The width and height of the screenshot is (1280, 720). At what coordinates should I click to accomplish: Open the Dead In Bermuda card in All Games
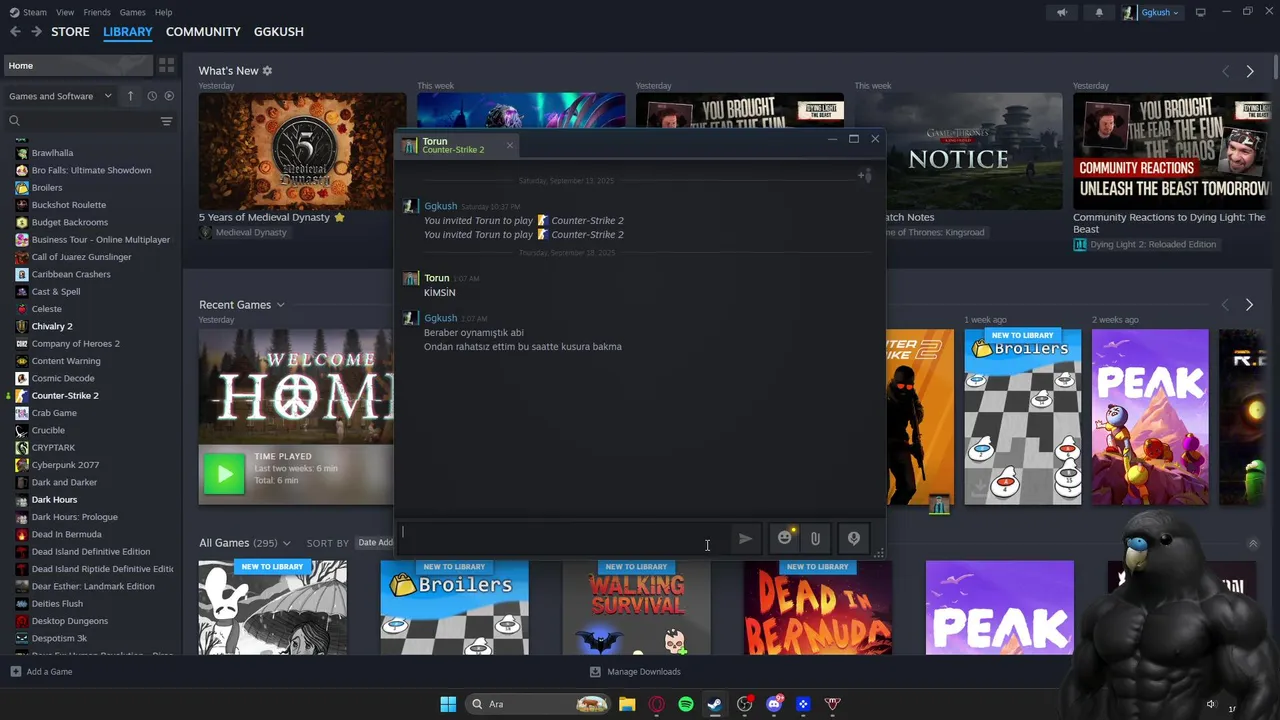pyautogui.click(x=818, y=608)
